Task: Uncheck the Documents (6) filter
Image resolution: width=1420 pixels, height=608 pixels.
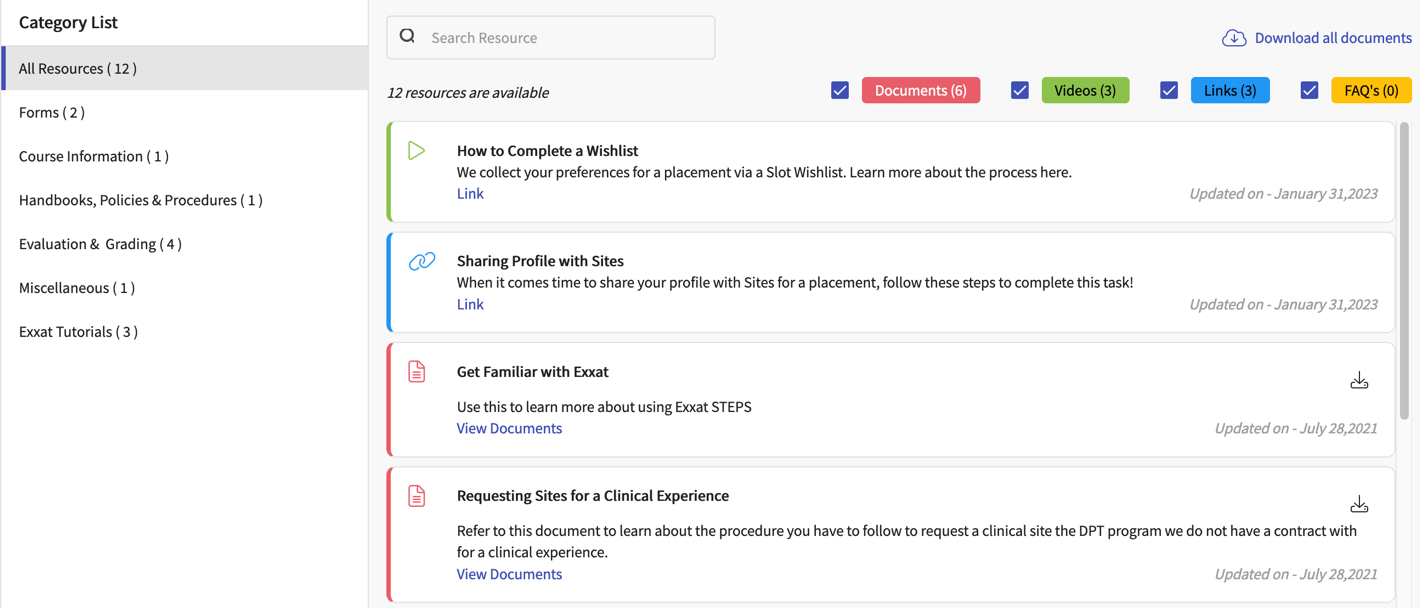Action: coord(840,90)
